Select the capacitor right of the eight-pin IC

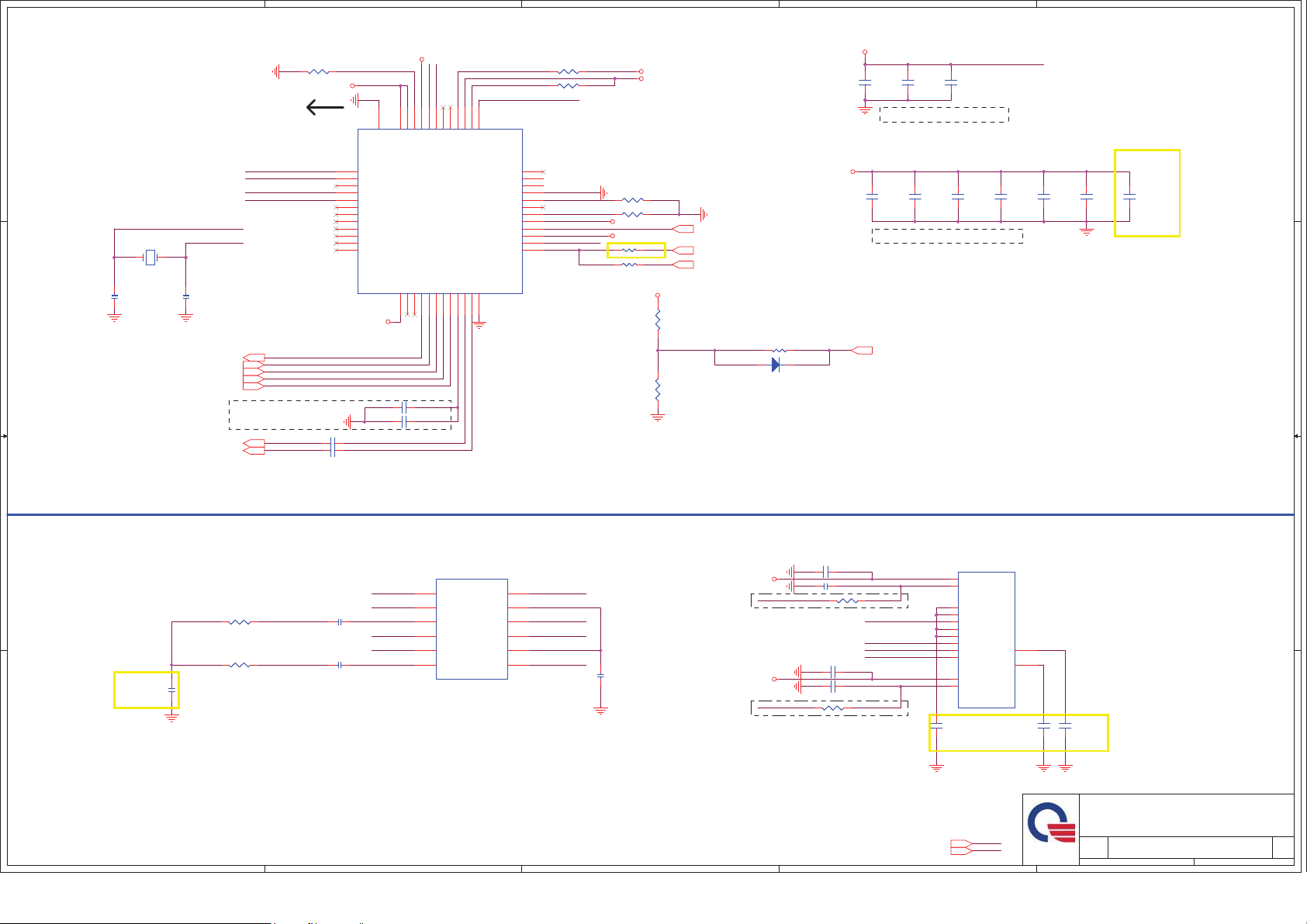600,676
